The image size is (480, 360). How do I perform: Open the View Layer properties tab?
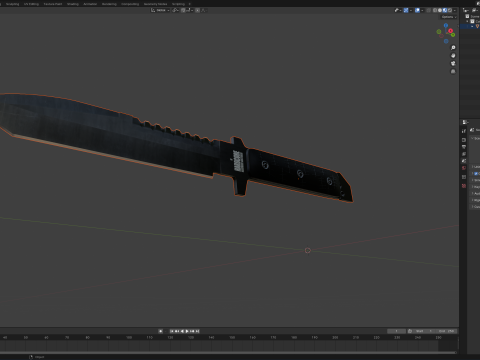(464, 154)
